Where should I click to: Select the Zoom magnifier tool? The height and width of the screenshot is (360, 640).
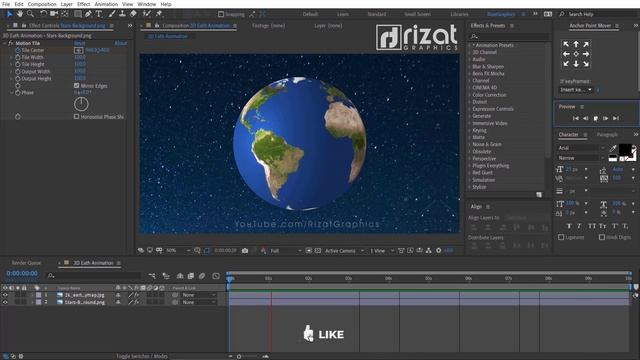pos(30,14)
